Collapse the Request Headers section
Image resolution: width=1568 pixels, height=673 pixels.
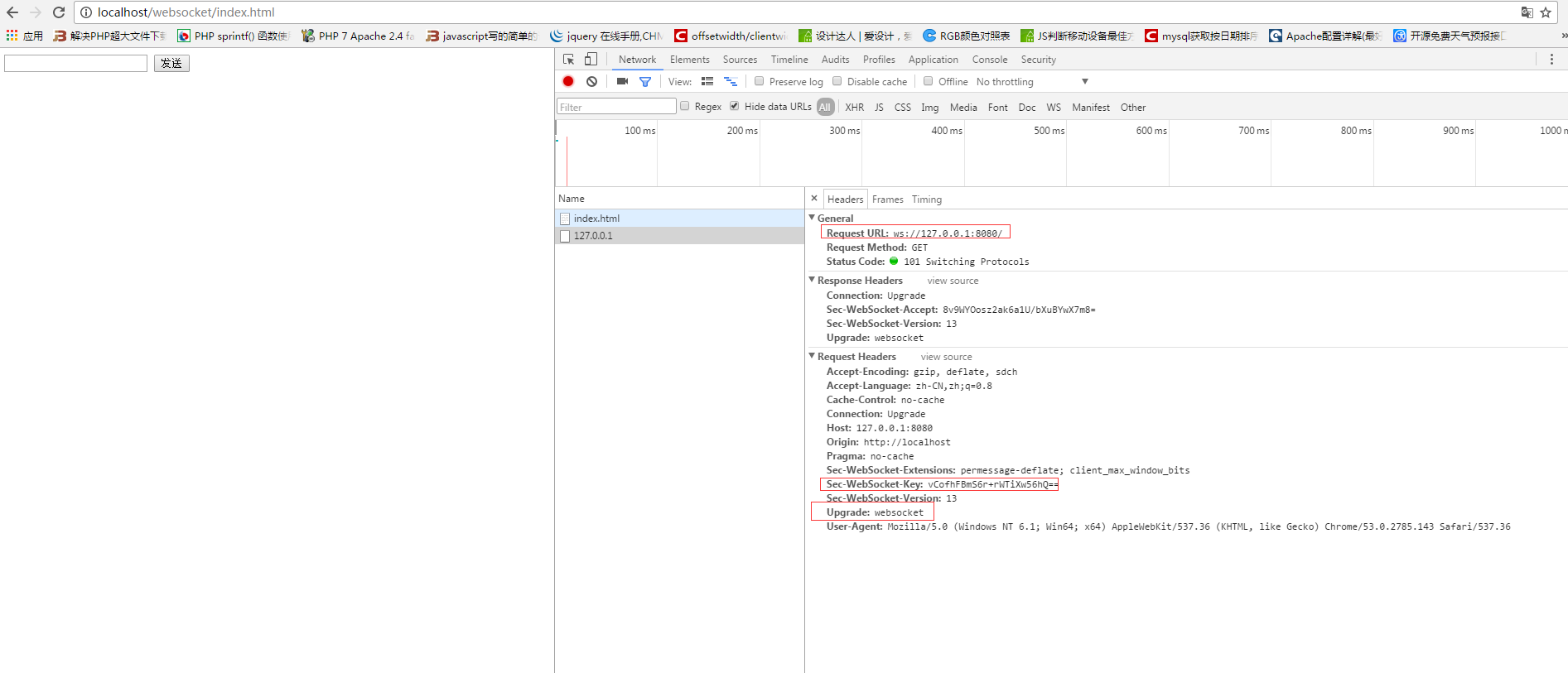point(812,356)
